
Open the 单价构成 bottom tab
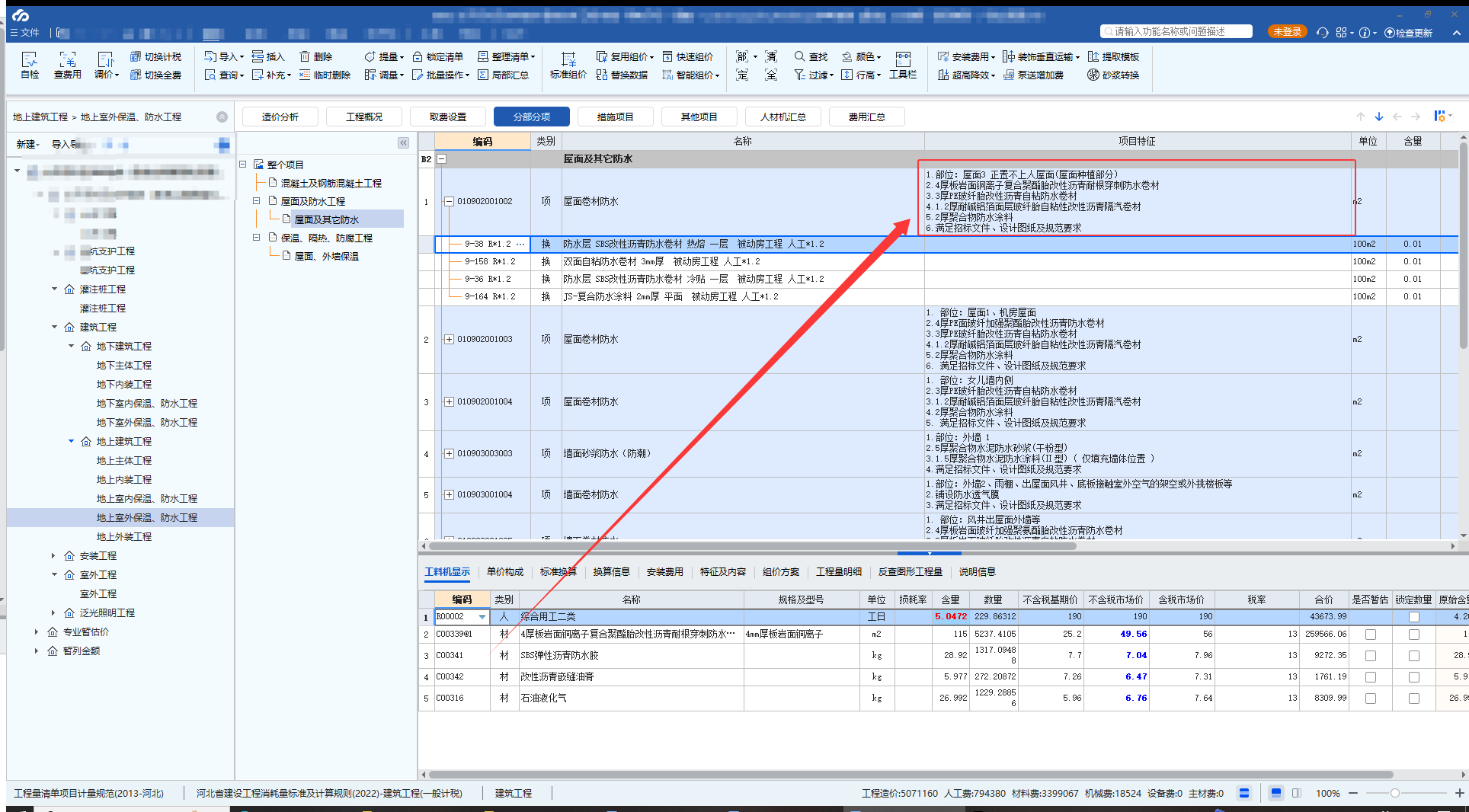[x=505, y=571]
